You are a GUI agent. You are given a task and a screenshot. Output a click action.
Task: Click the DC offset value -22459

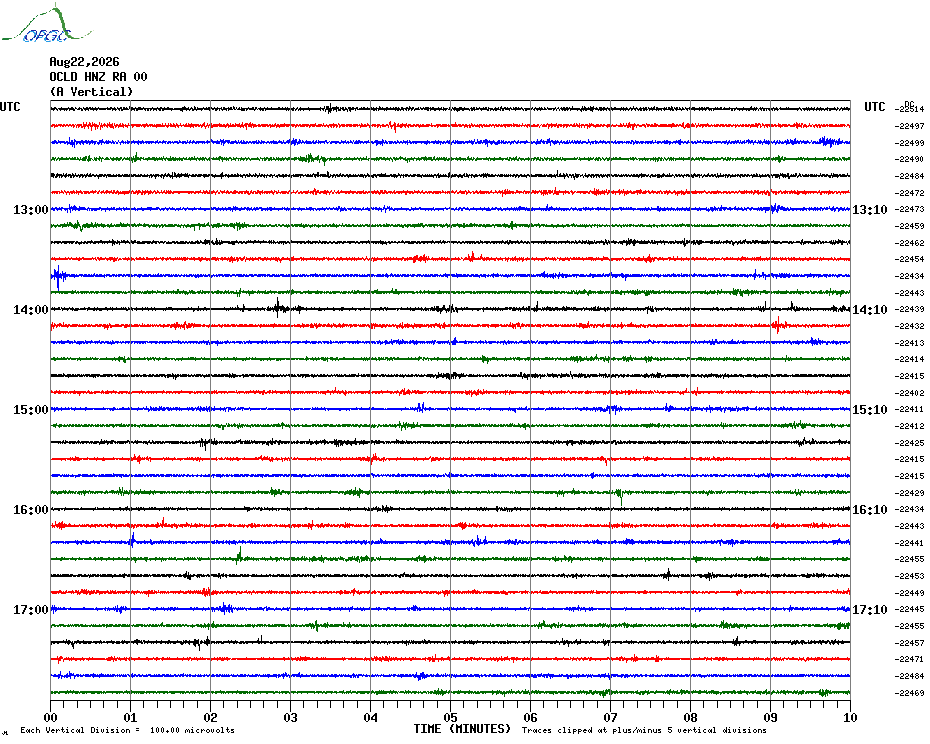coord(910,227)
